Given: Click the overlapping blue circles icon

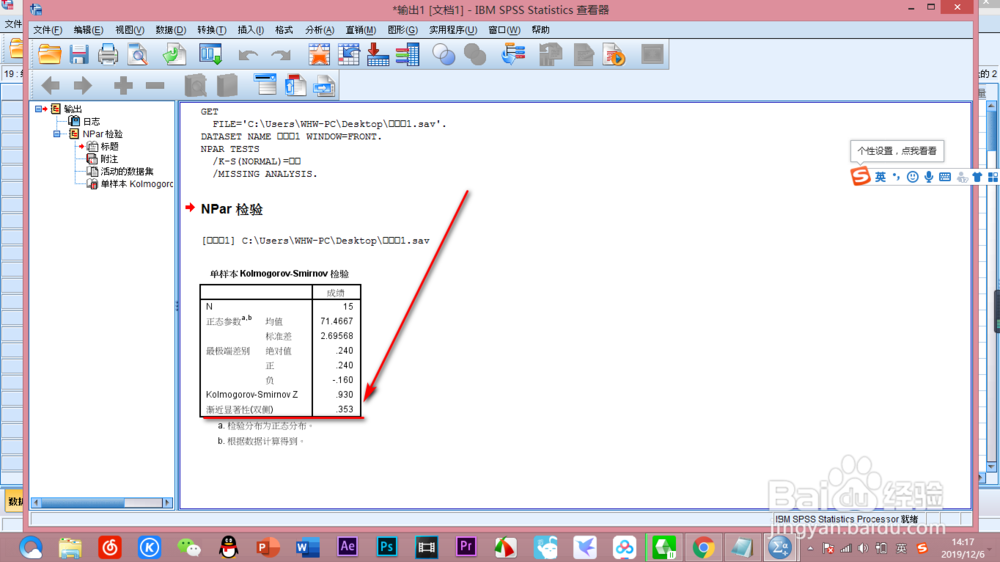Looking at the screenshot, I should (x=444, y=54).
